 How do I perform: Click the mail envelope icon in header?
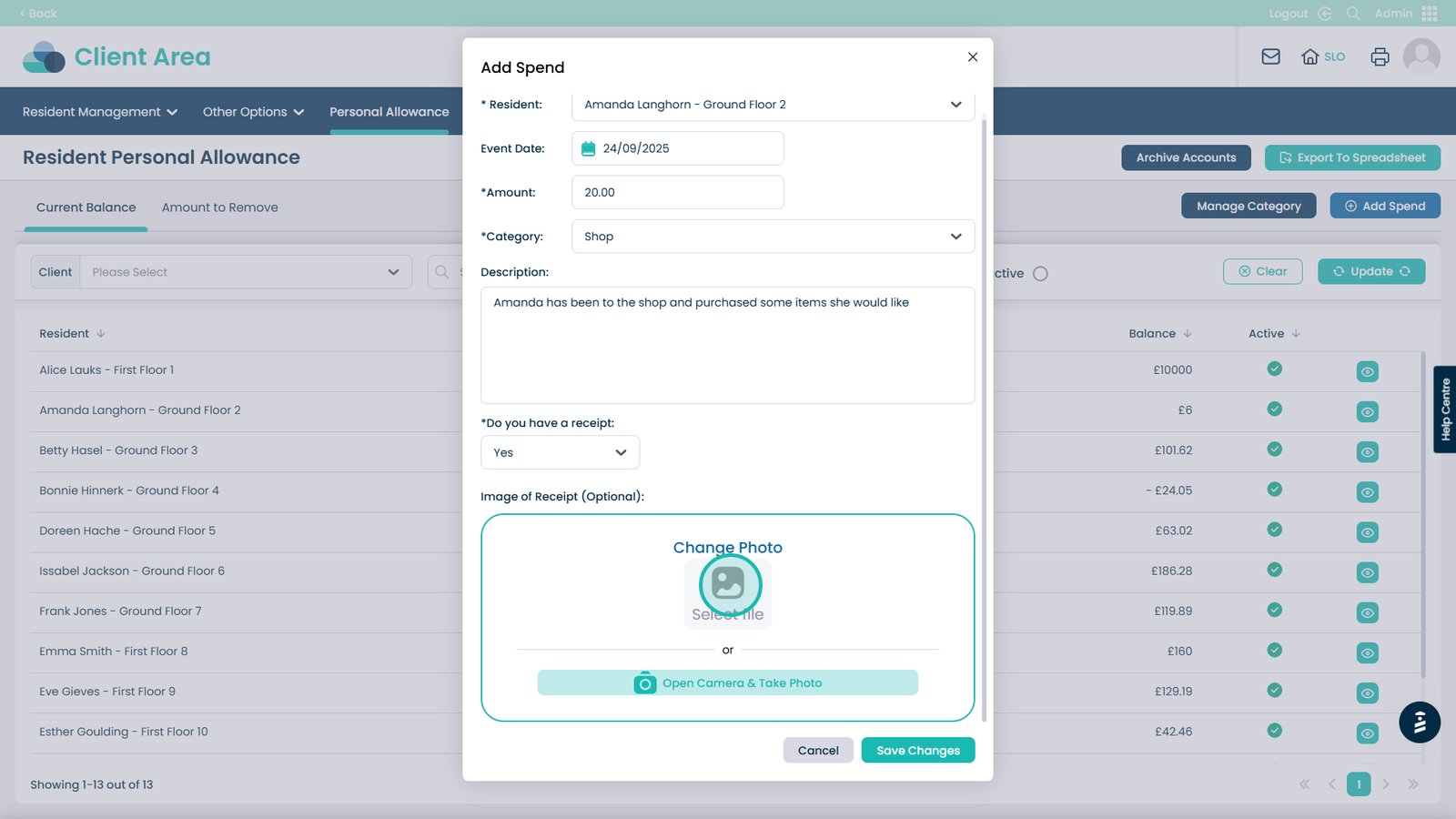pos(1270,56)
